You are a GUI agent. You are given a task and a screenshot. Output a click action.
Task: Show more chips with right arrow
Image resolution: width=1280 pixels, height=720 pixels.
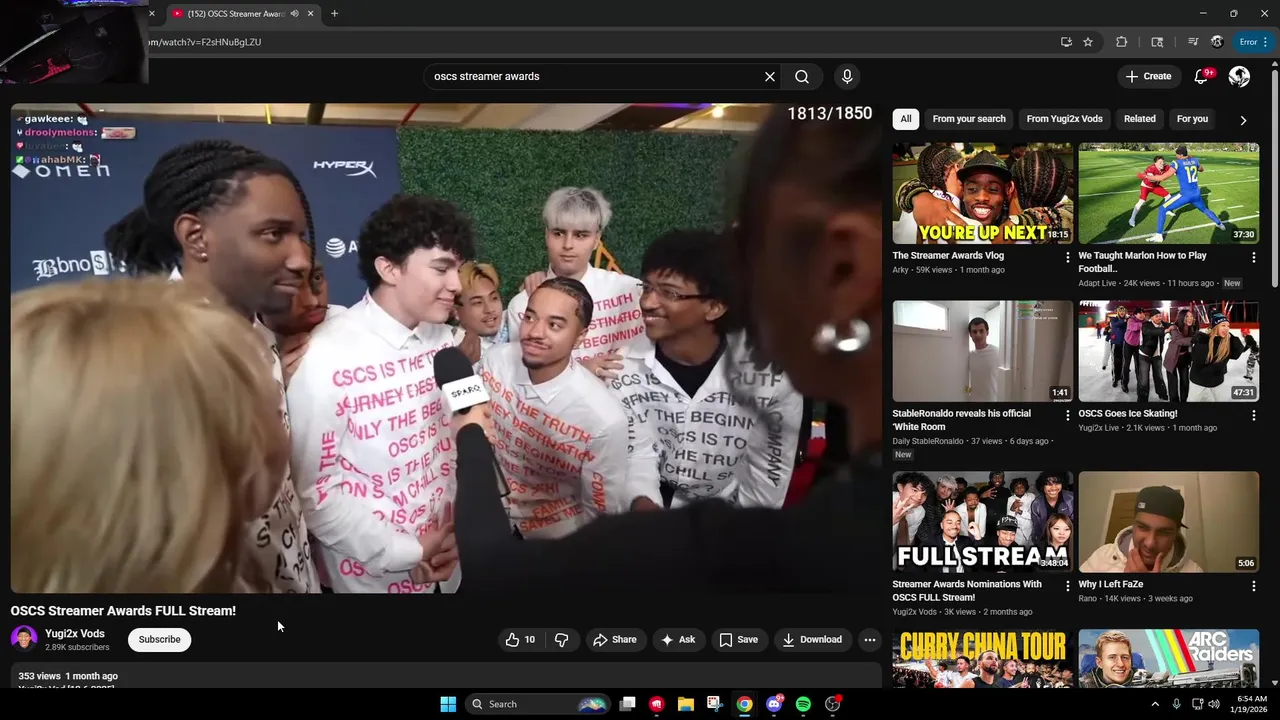[1243, 120]
